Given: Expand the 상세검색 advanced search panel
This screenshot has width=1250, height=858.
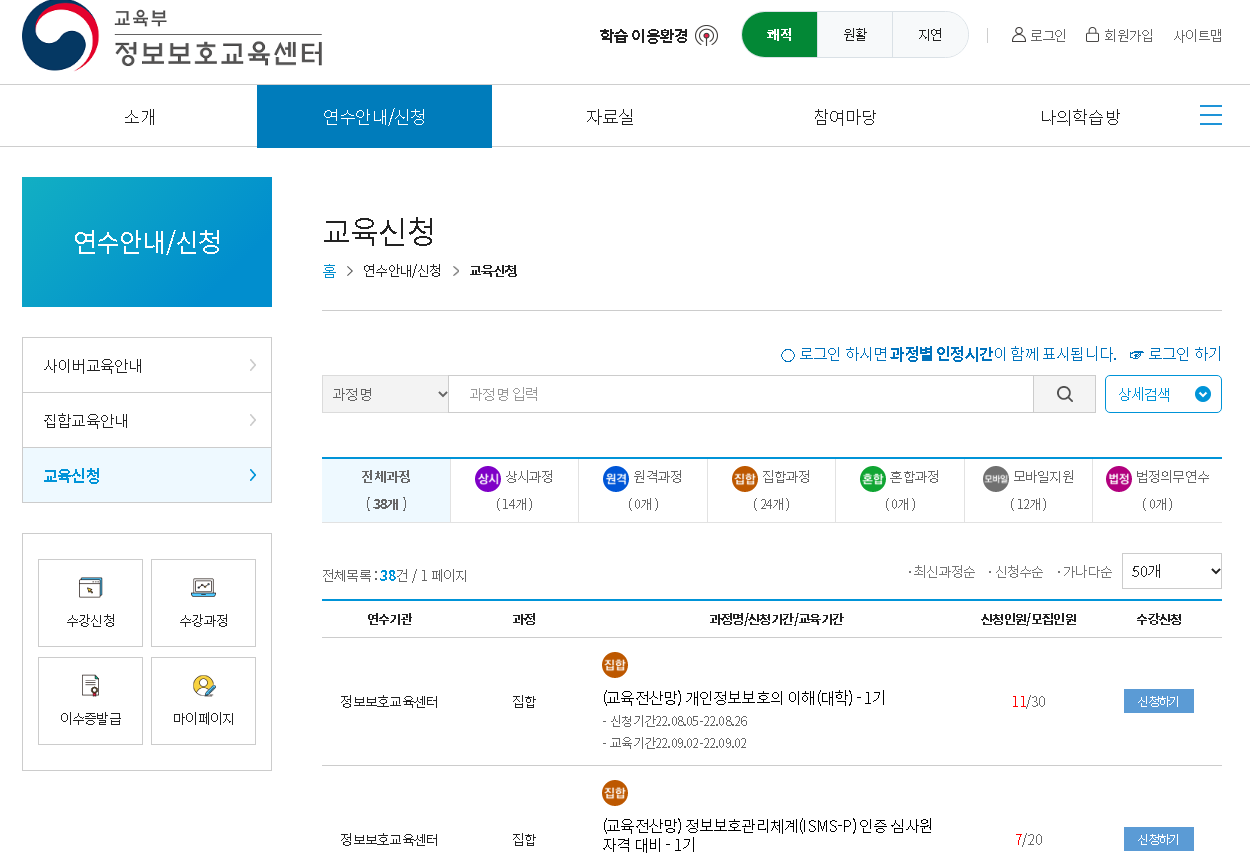Looking at the screenshot, I should [x=1163, y=393].
